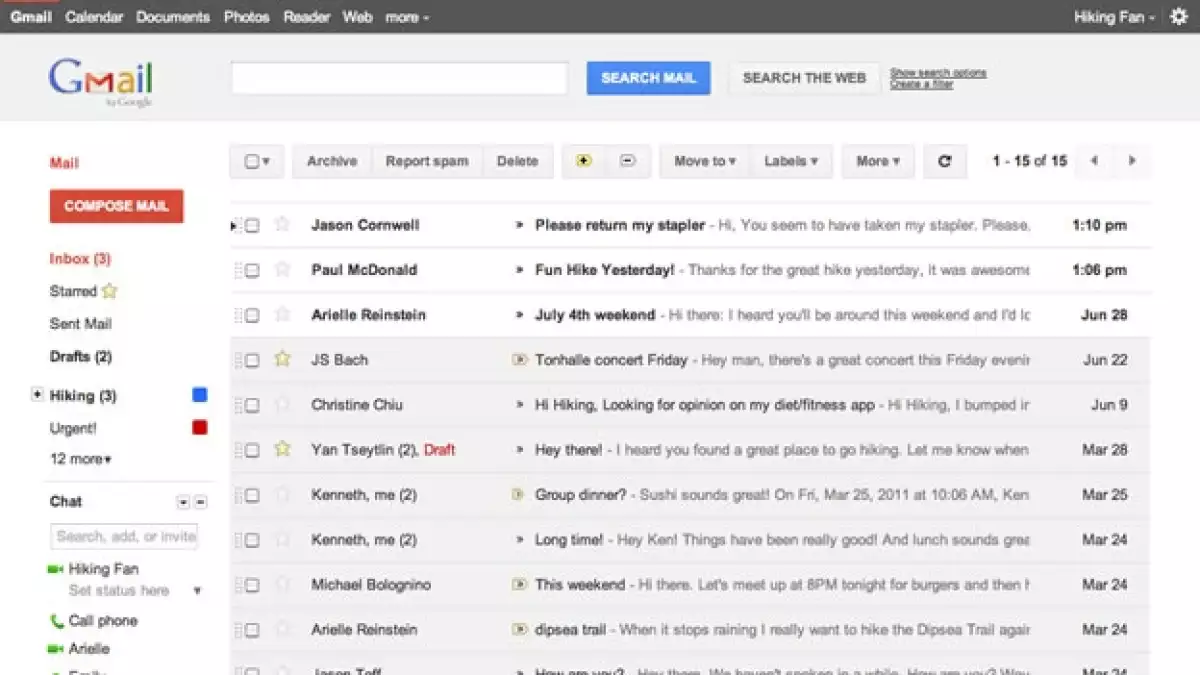Click the mail search input field

coord(399,78)
